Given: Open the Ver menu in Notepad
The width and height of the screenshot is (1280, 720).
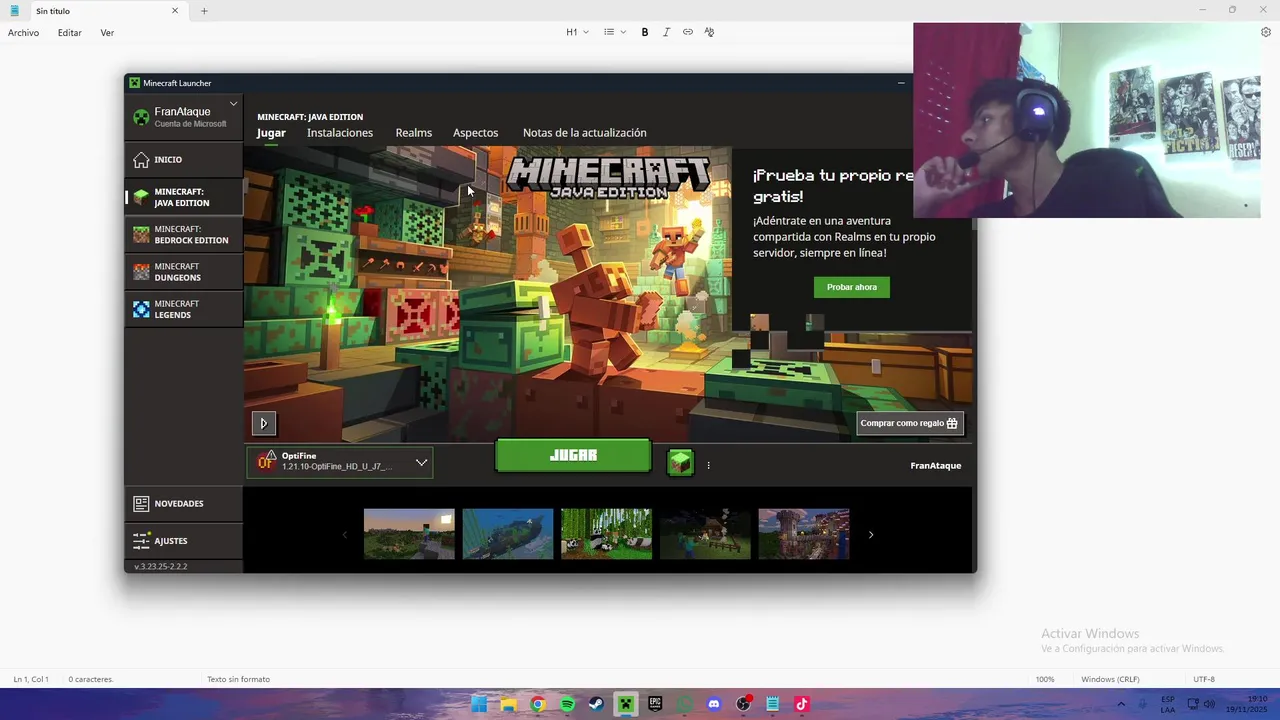Looking at the screenshot, I should pos(107,33).
